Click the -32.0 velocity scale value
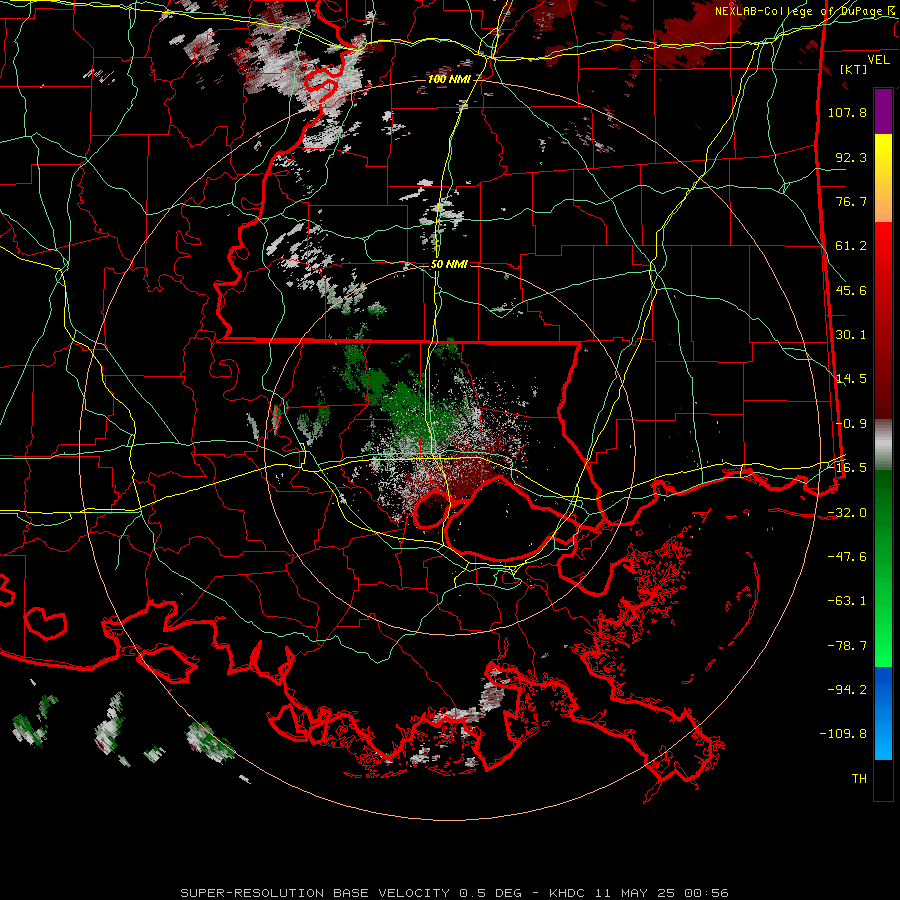This screenshot has width=900, height=900. 847,513
